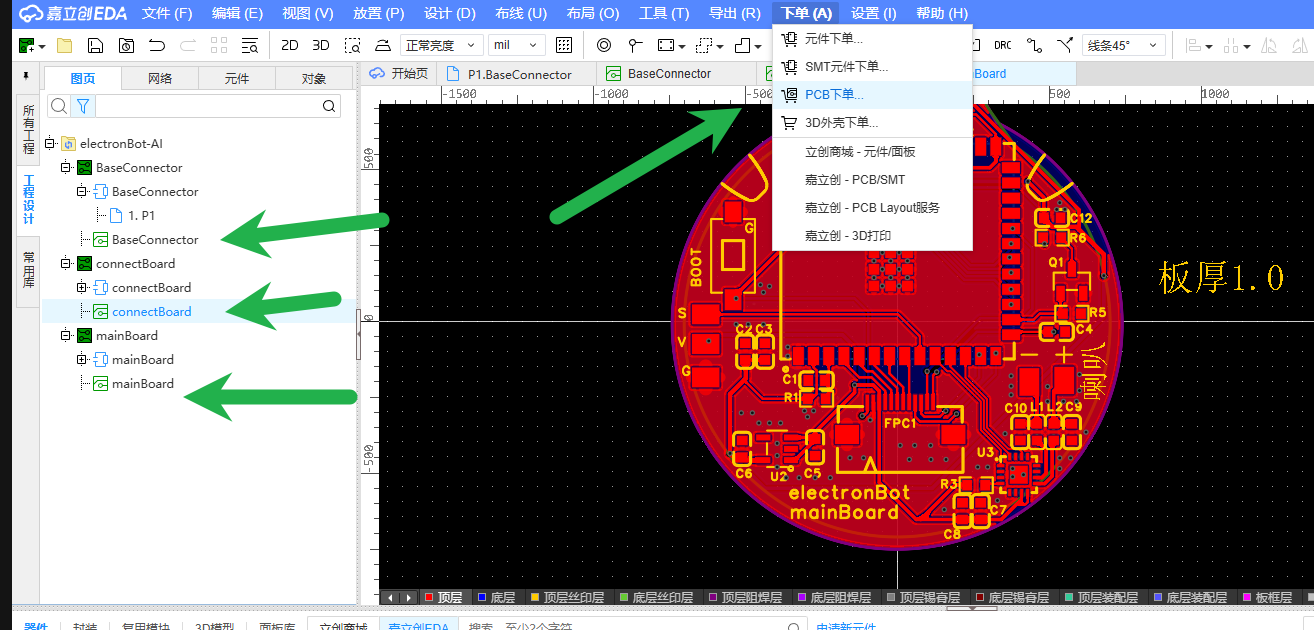The width and height of the screenshot is (1314, 630).
Task: Place a via with circle tool
Action: point(603,45)
